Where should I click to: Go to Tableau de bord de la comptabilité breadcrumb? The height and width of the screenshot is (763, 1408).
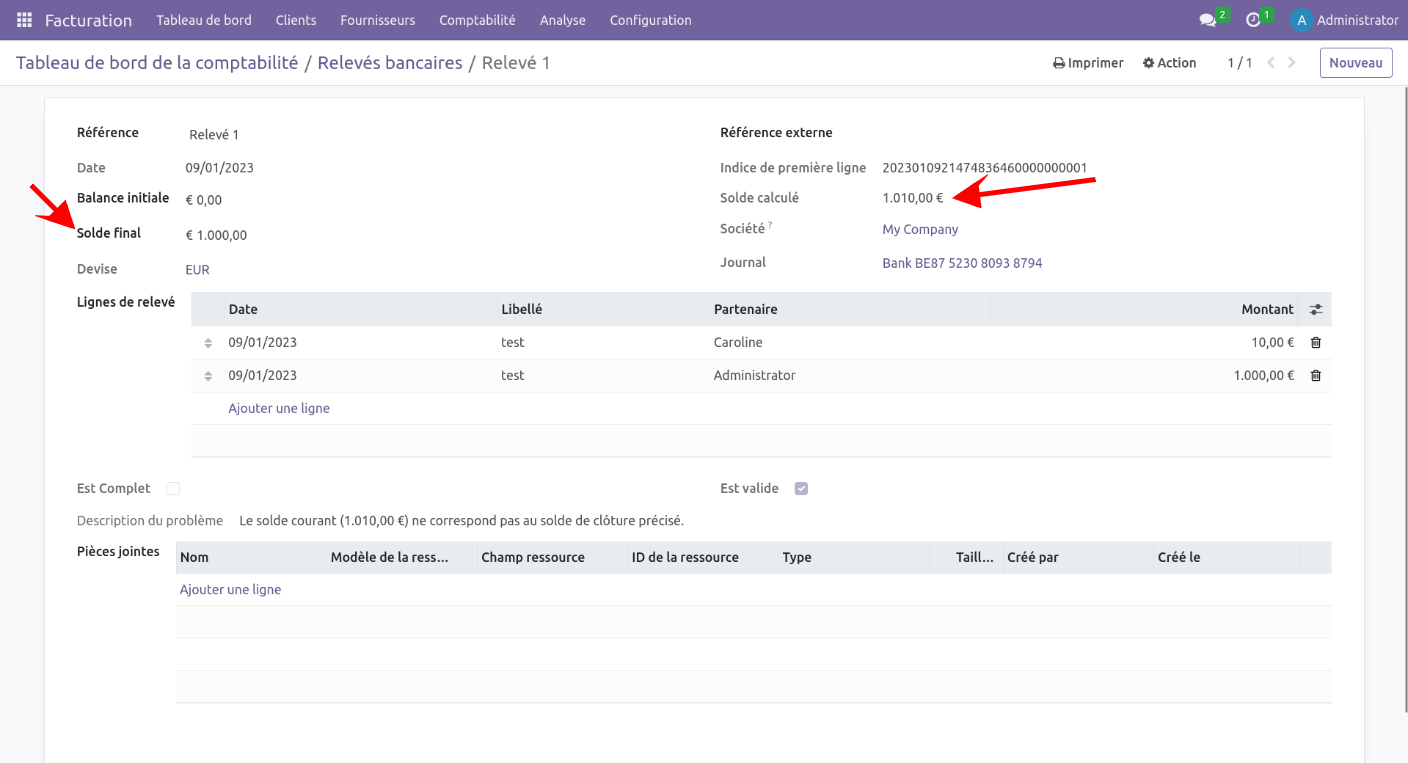pyautogui.click(x=157, y=63)
